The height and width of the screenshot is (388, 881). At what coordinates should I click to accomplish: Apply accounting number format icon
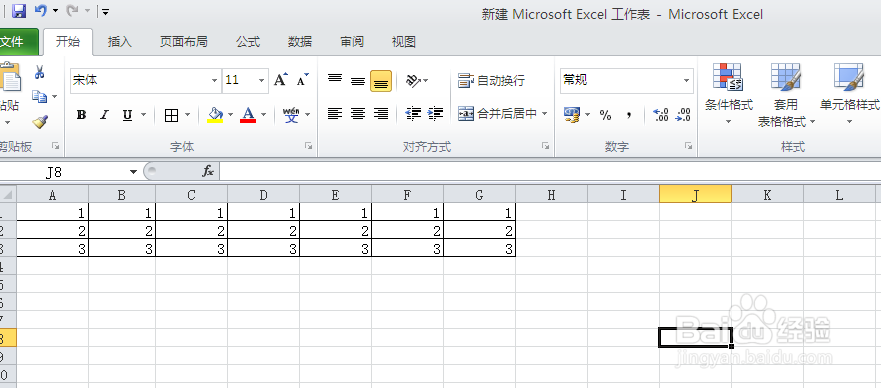point(572,115)
